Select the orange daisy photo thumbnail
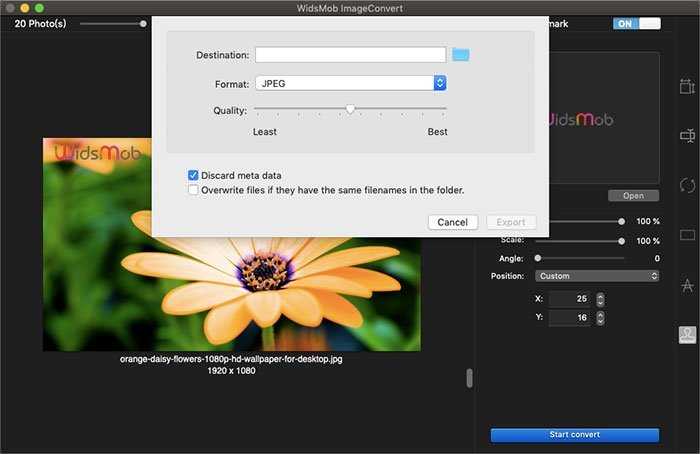 pyautogui.click(x=231, y=244)
